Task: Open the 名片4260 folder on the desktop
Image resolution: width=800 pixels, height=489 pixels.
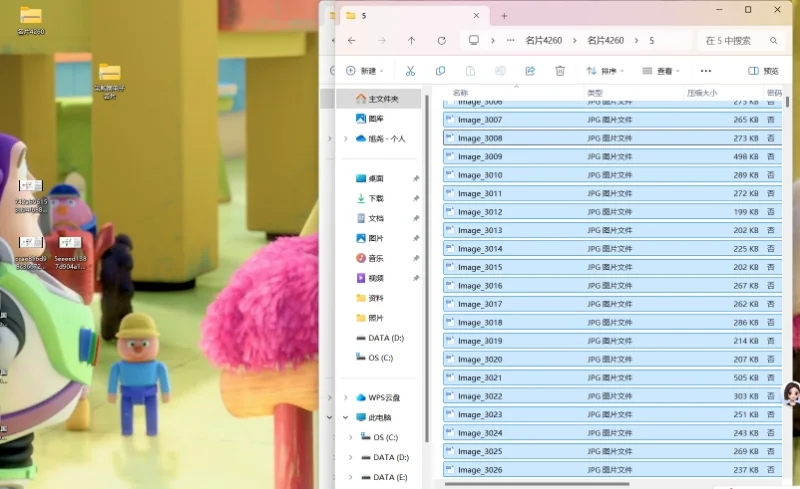Action: [x=31, y=20]
